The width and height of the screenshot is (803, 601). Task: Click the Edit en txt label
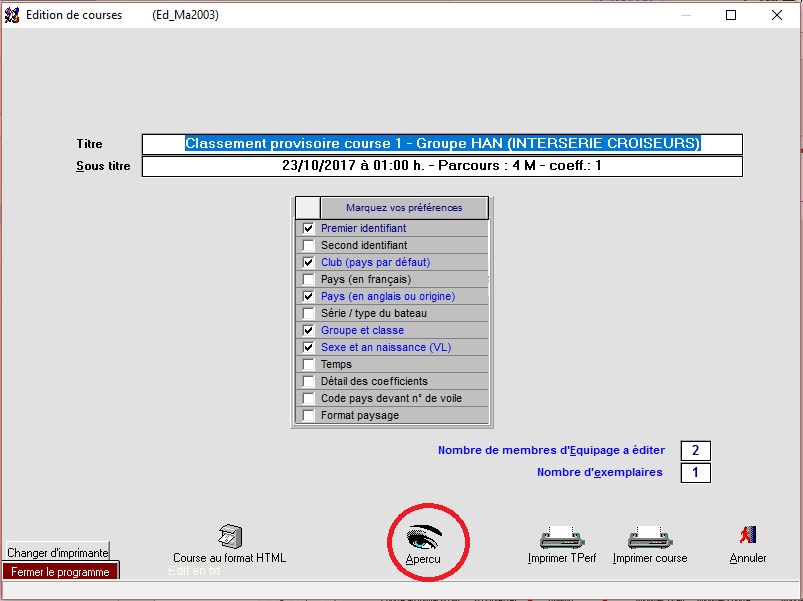[194, 570]
